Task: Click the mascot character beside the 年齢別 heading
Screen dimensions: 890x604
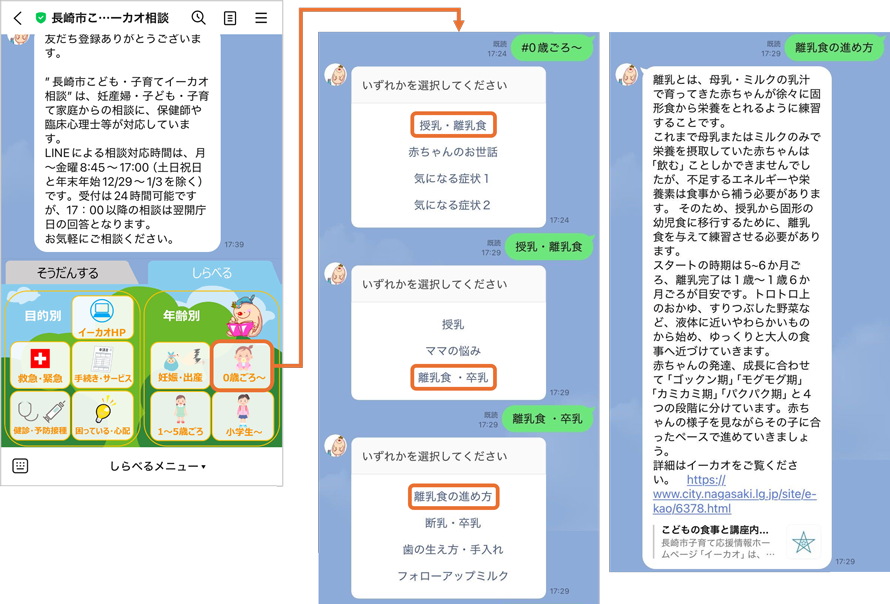Action: coord(247,317)
